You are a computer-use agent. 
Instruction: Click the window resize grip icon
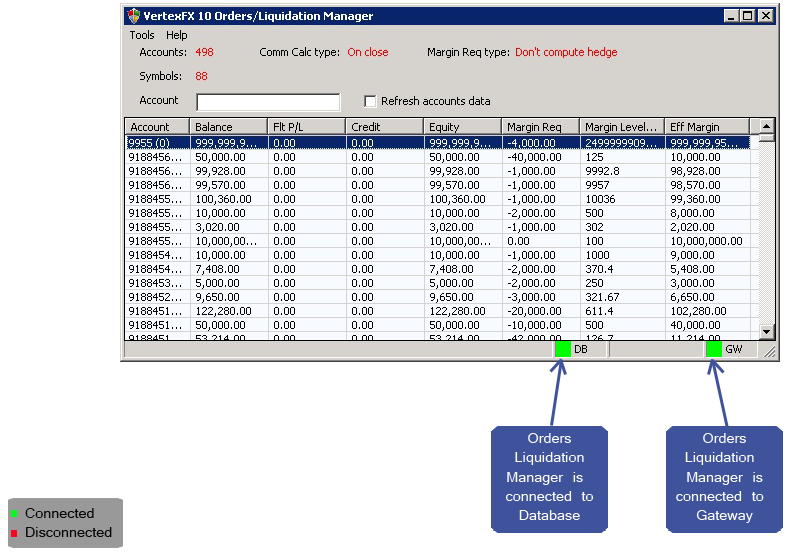point(769,350)
